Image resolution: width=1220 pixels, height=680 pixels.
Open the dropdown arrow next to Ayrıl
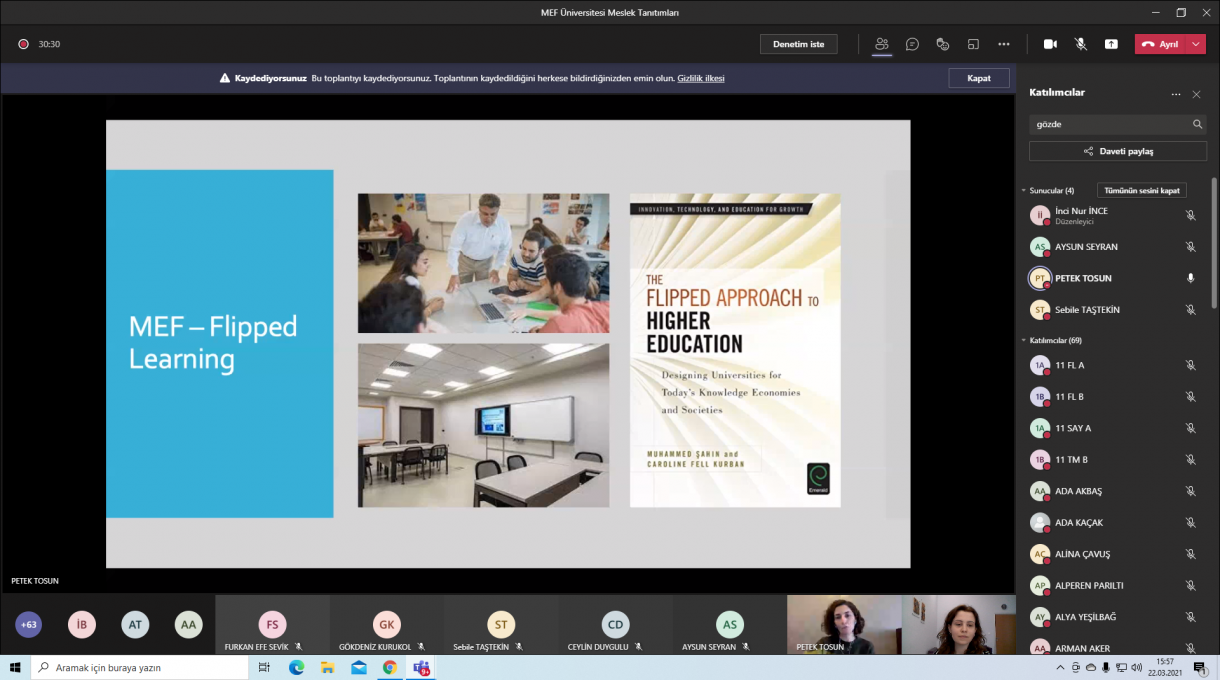coord(1197,44)
